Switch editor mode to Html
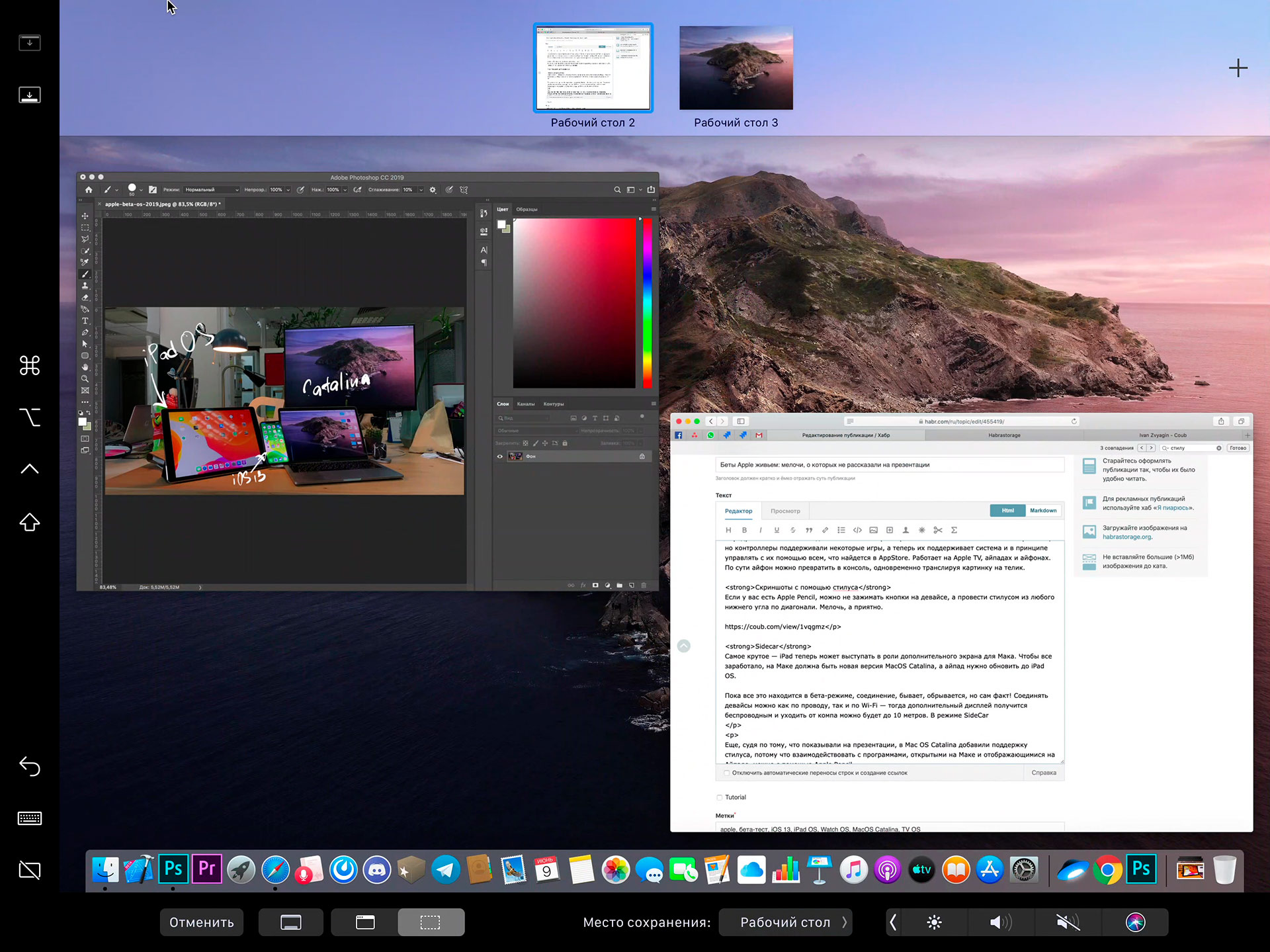Image resolution: width=1270 pixels, height=952 pixels. 1007,511
